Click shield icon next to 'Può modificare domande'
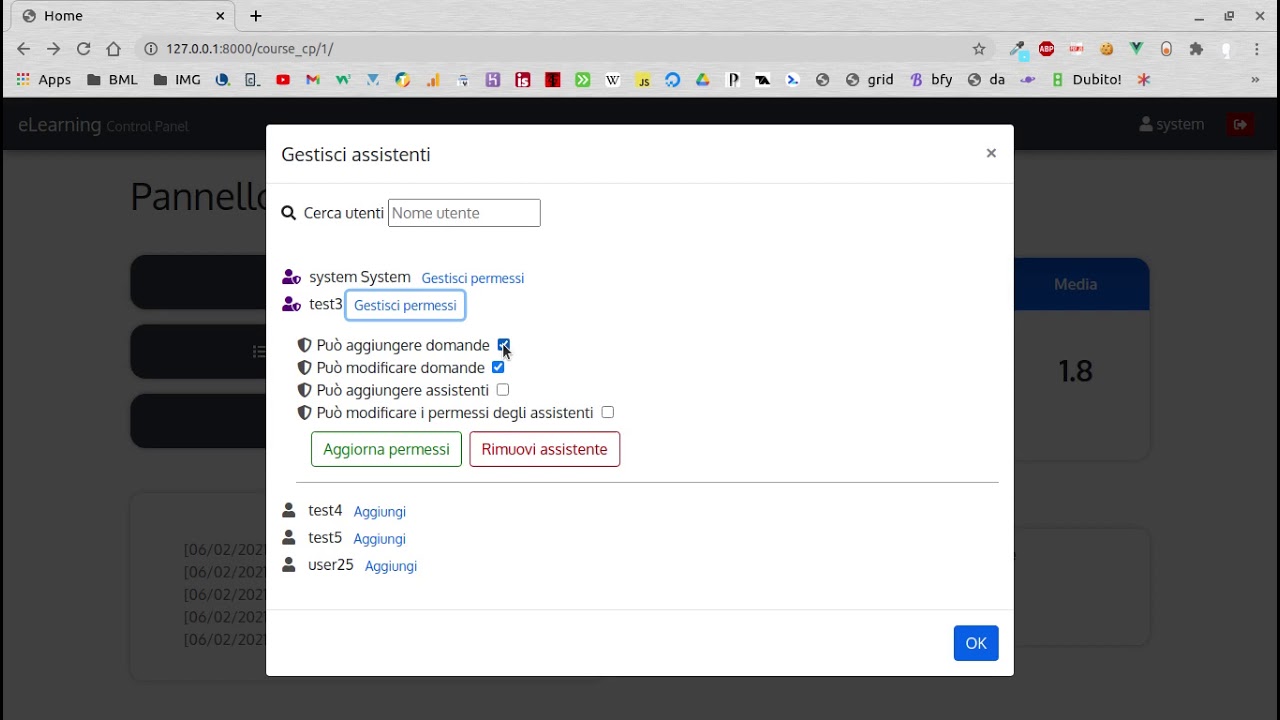Viewport: 1280px width, 720px height. (305, 368)
